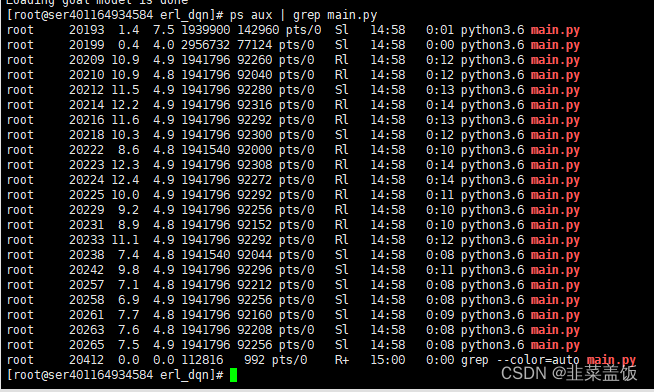Image resolution: width=654 pixels, height=392 pixels.
Task: Click PID 20231 in the process list
Action: coord(86,225)
